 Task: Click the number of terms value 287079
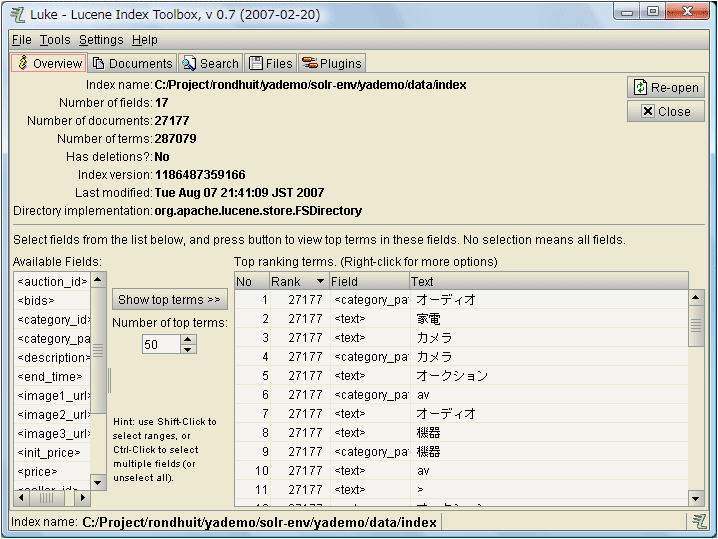click(175, 138)
